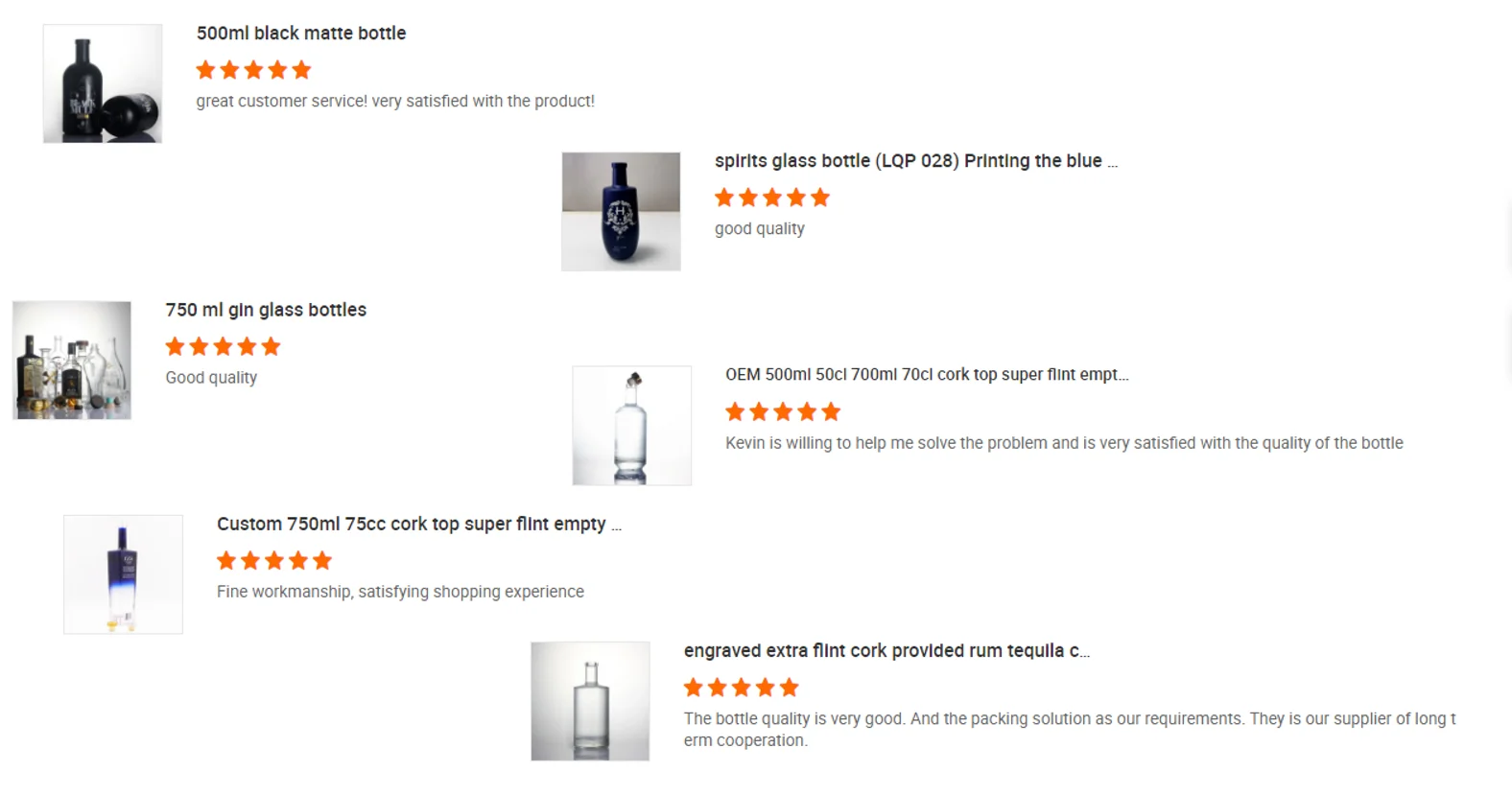Click the engraved flint rum bottle image

click(x=590, y=701)
